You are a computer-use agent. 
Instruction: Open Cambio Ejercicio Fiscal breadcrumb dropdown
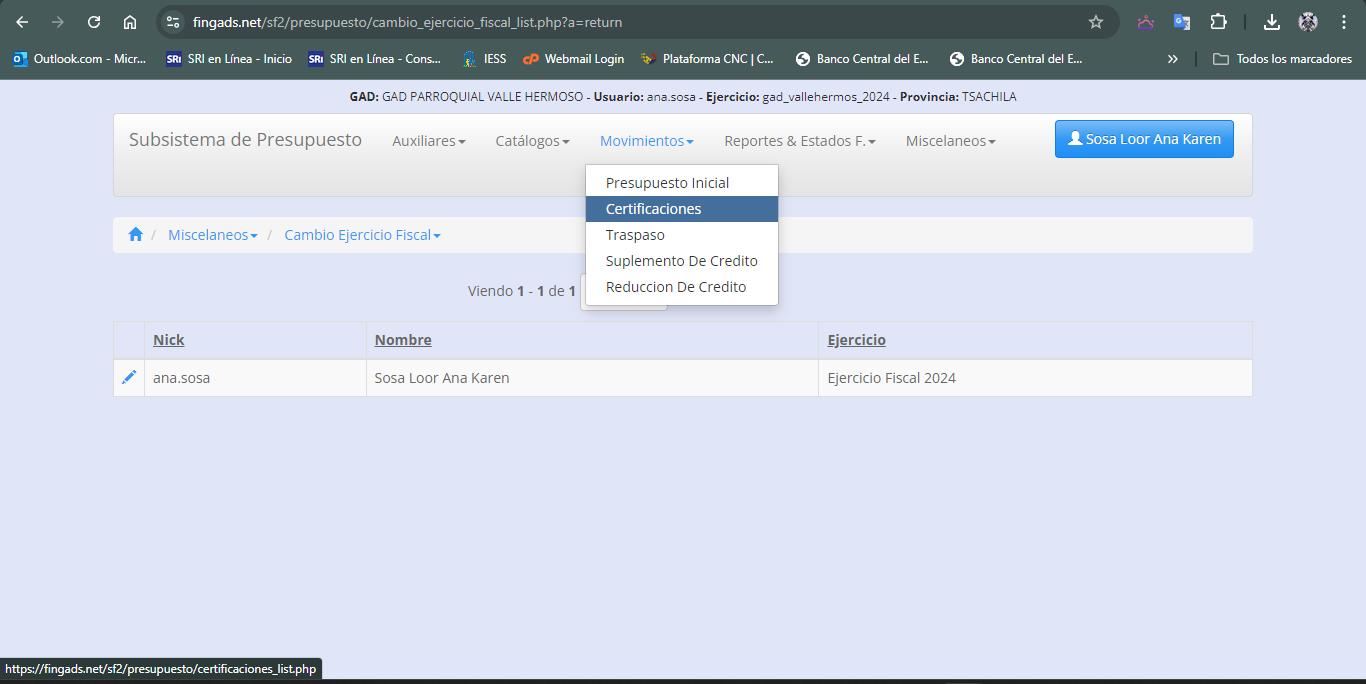click(362, 235)
